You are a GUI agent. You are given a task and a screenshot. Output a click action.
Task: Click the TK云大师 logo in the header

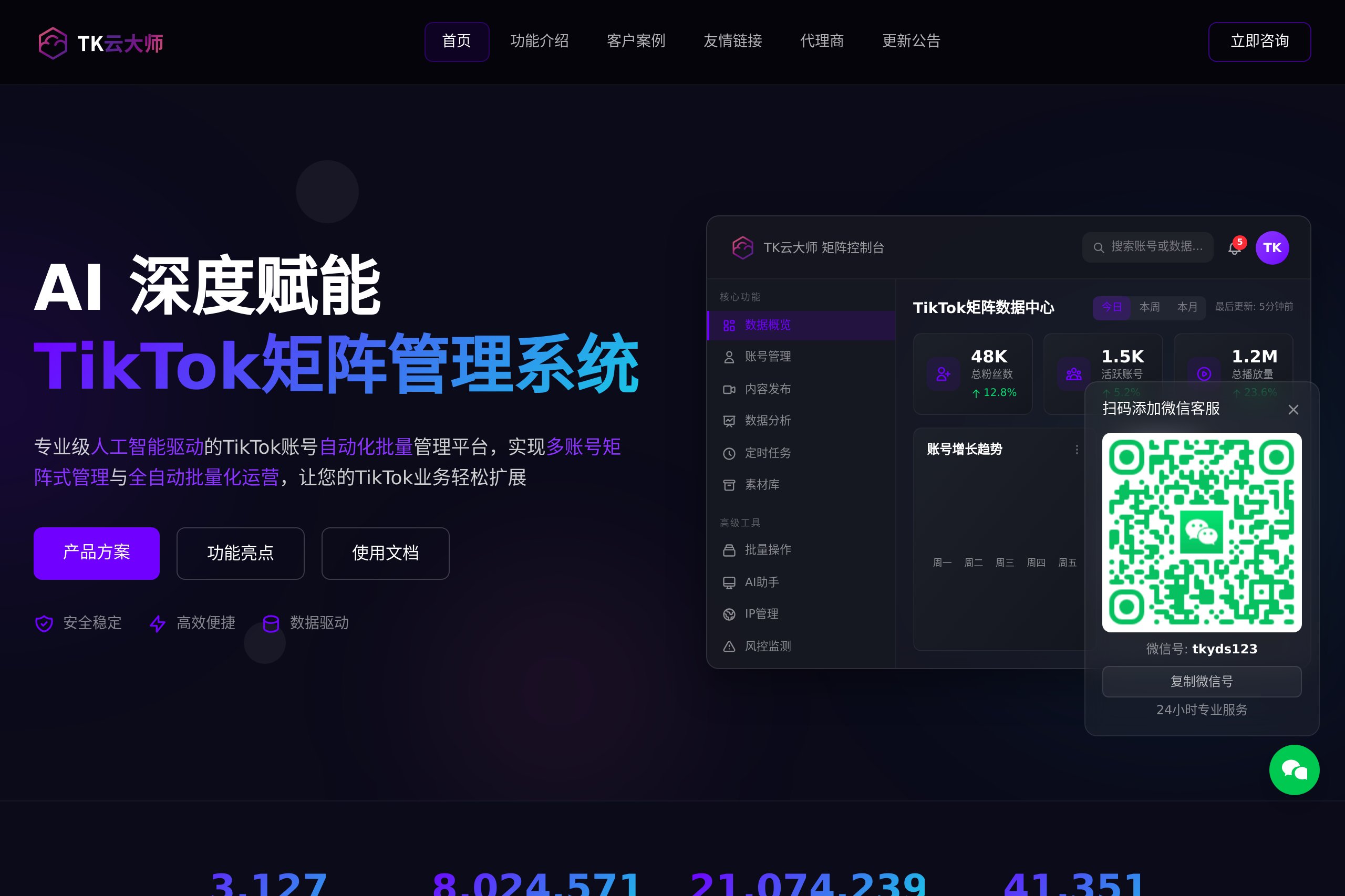click(100, 43)
